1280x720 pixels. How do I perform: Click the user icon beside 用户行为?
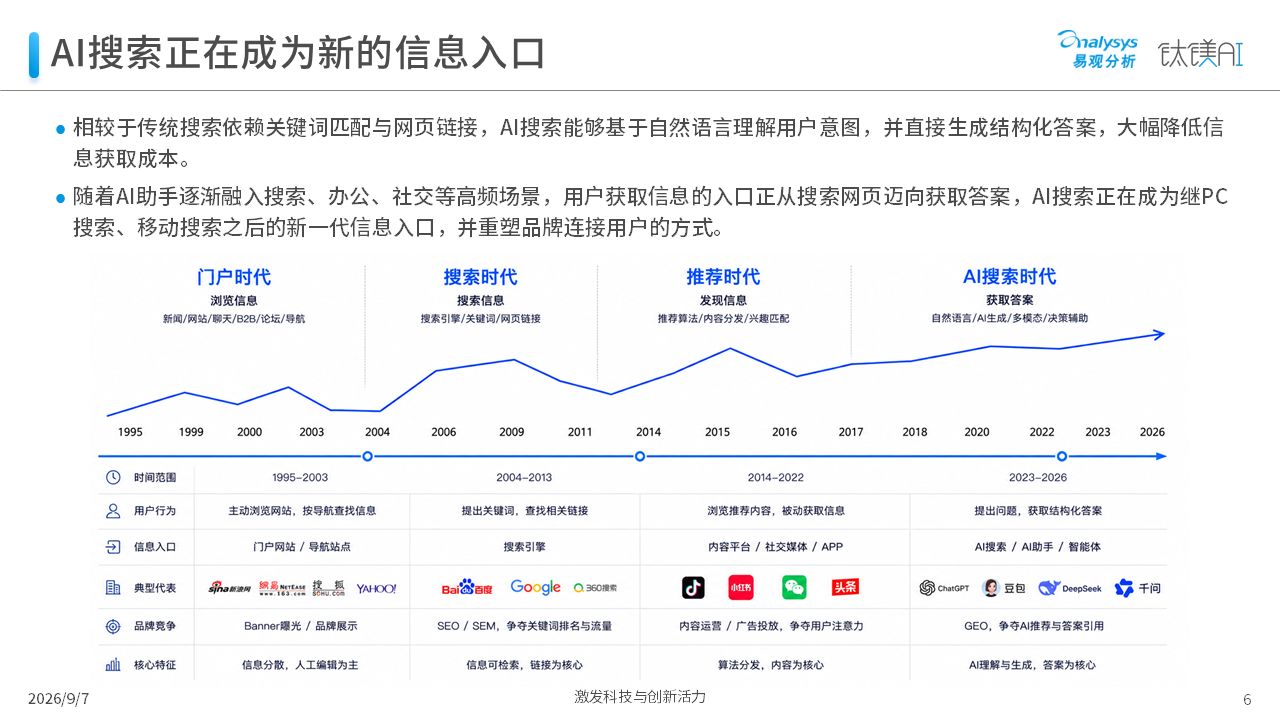(x=113, y=511)
